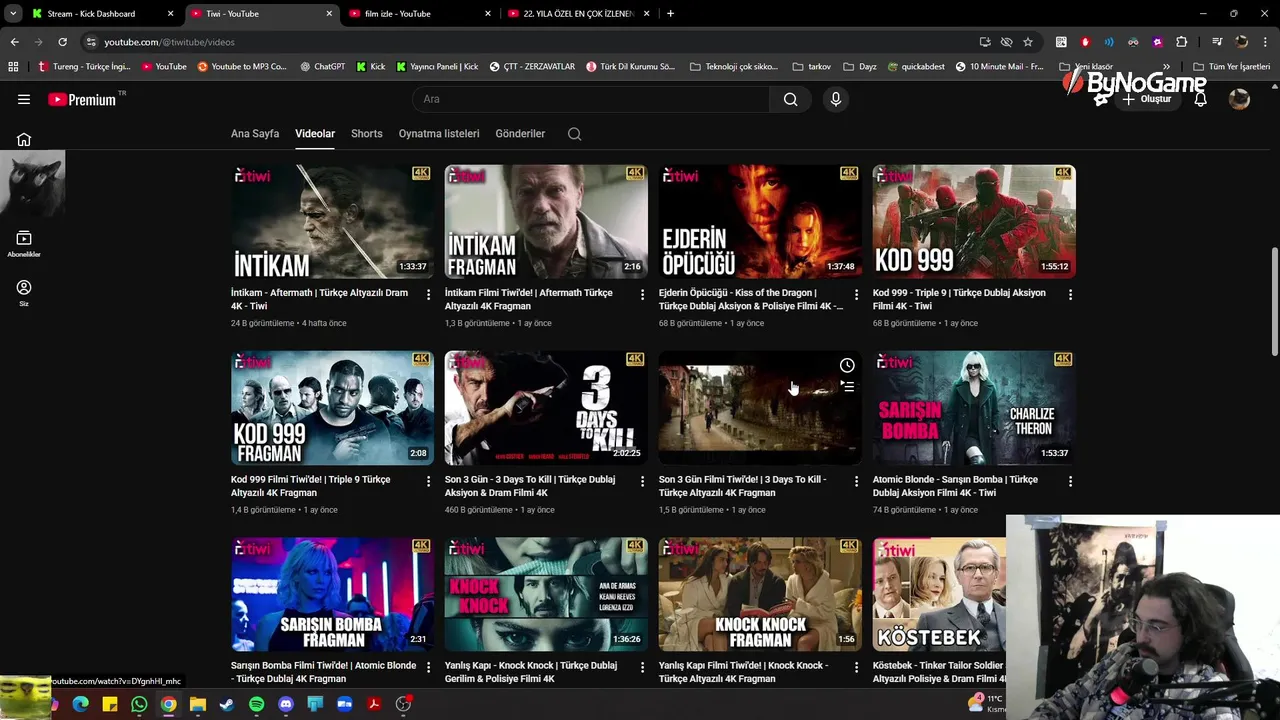This screenshot has width=1280, height=720.
Task: Start voice search with the microphone
Action: (x=836, y=99)
